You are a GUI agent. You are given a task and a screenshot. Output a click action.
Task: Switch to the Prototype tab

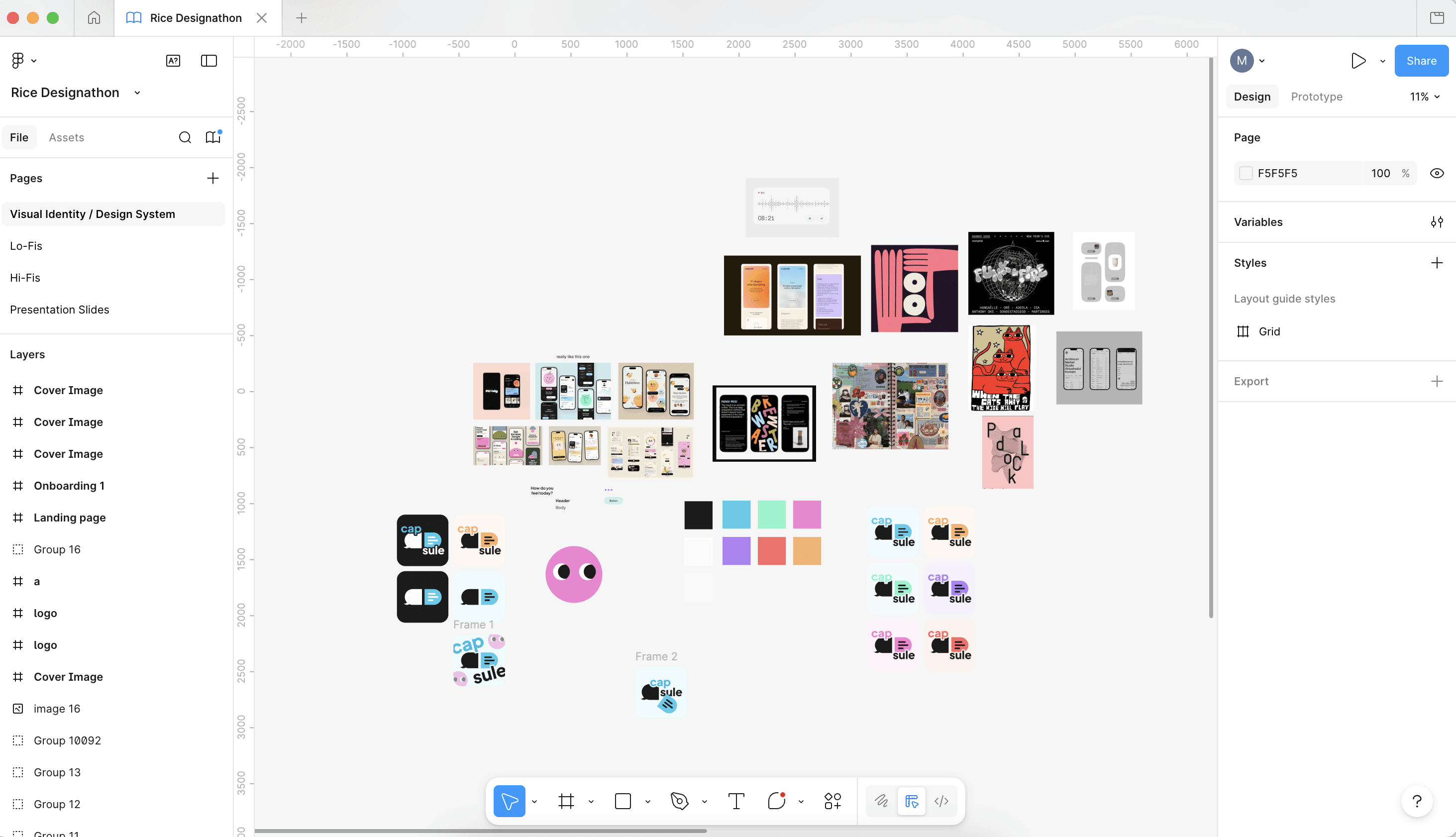pos(1316,97)
